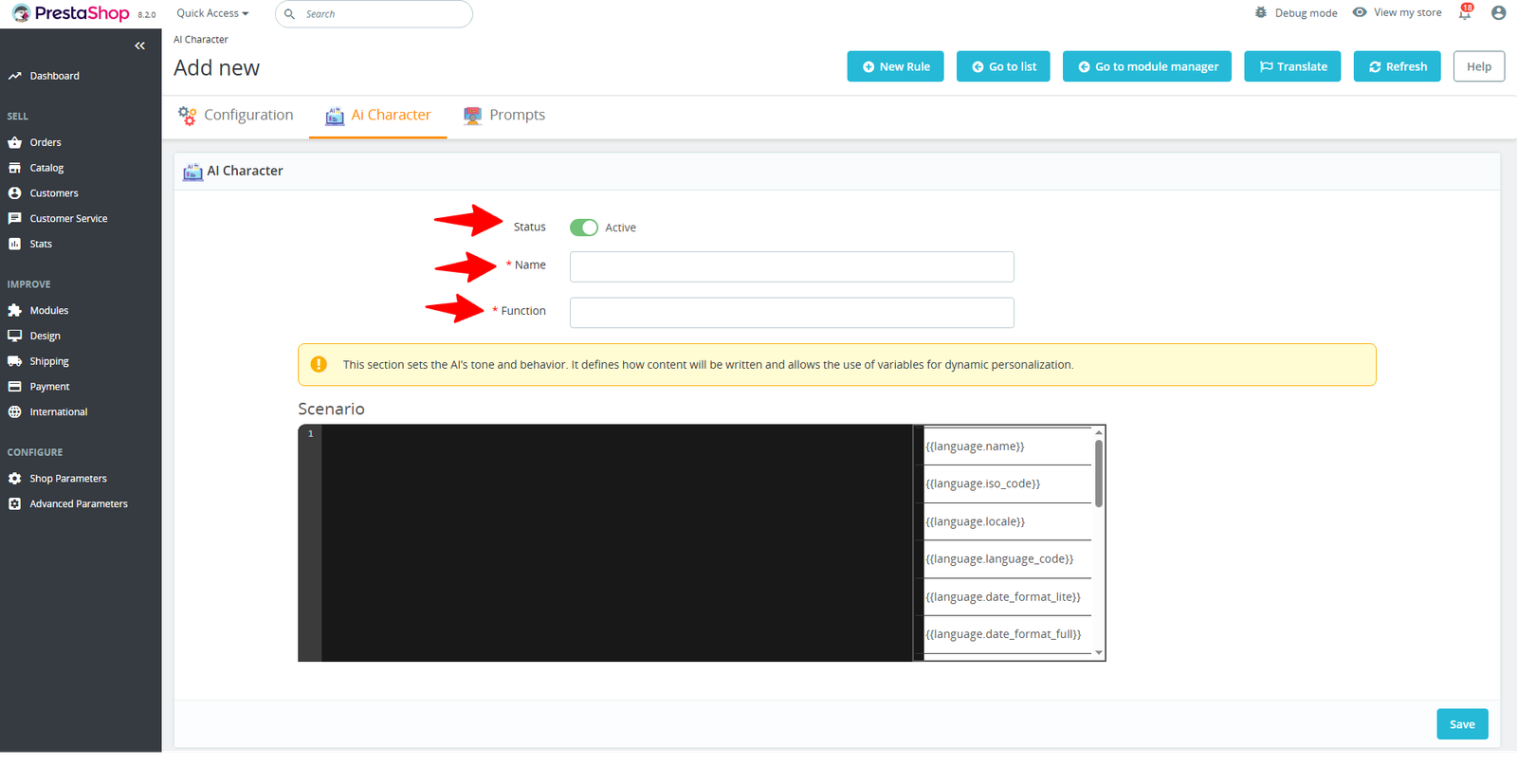Screen dimensions: 1517x784
Task: Click the Customers person icon
Action: pos(14,193)
